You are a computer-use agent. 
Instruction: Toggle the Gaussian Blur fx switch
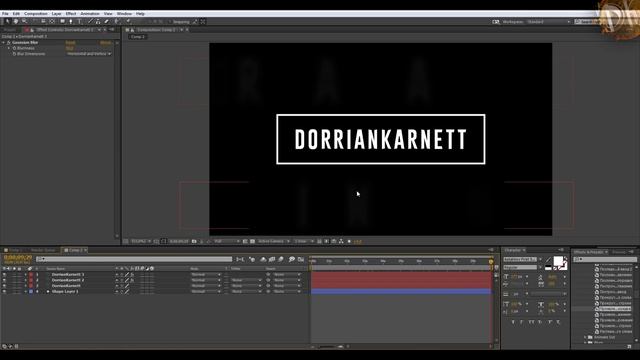click(9, 42)
